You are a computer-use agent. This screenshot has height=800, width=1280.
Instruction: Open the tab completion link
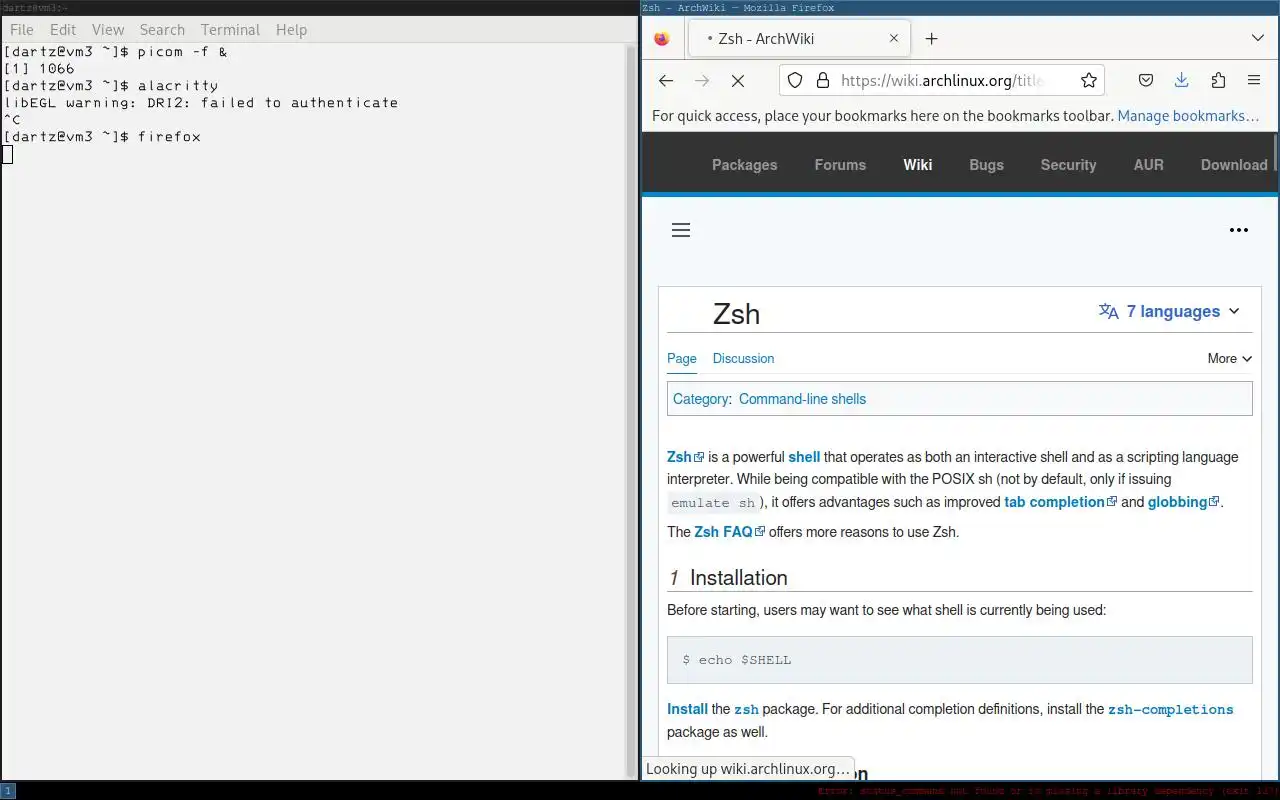pos(1060,502)
